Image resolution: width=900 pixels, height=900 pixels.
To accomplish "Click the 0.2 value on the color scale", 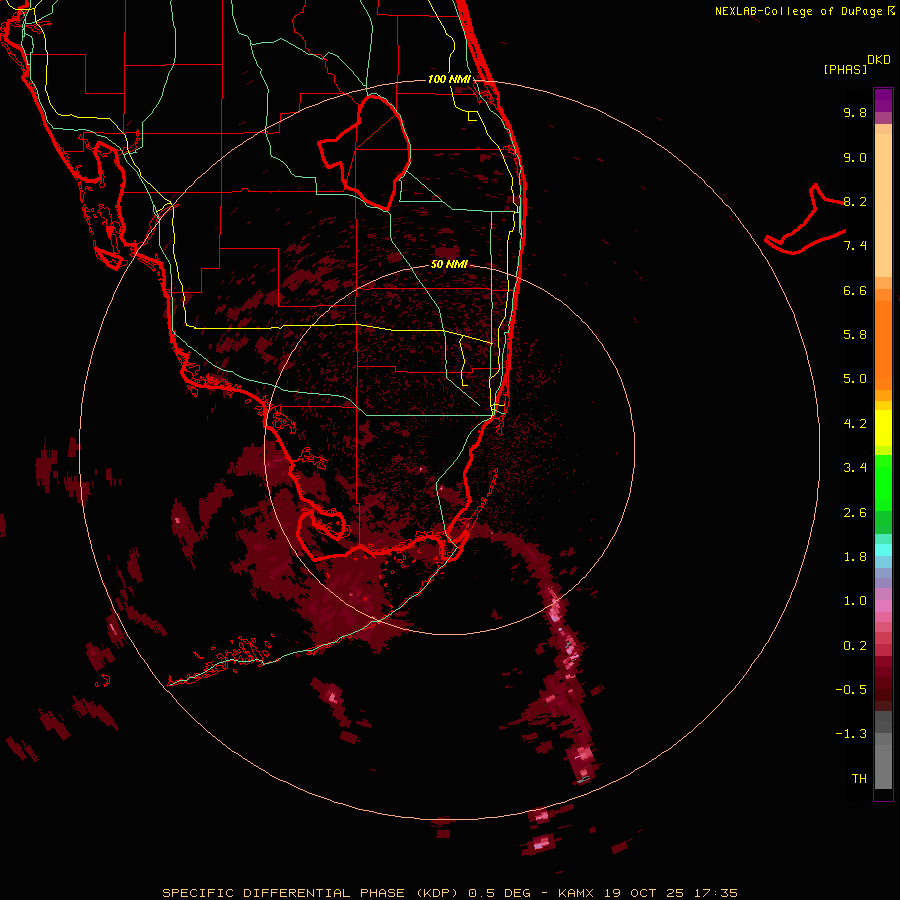I will pyautogui.click(x=855, y=646).
